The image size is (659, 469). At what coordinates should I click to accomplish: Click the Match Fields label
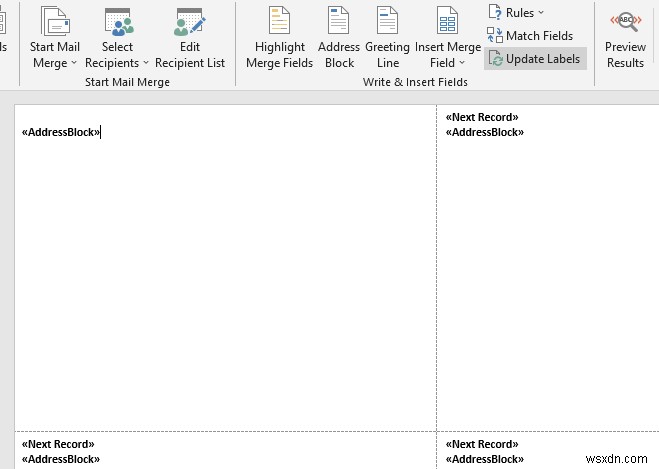coord(539,36)
